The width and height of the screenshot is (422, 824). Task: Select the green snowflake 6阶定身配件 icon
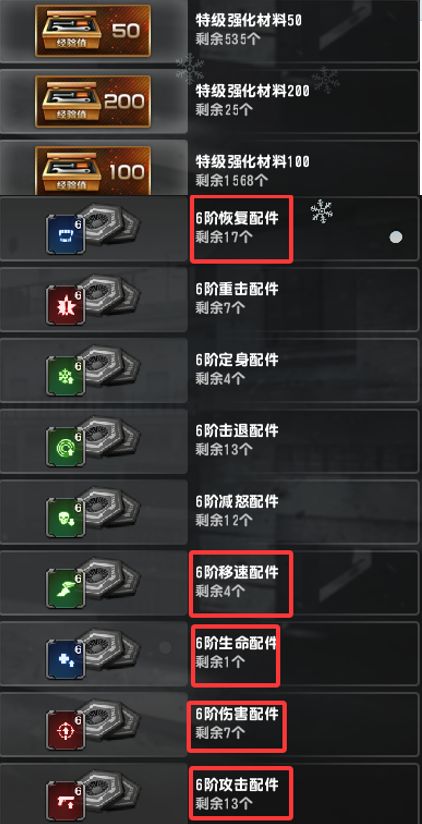point(66,377)
